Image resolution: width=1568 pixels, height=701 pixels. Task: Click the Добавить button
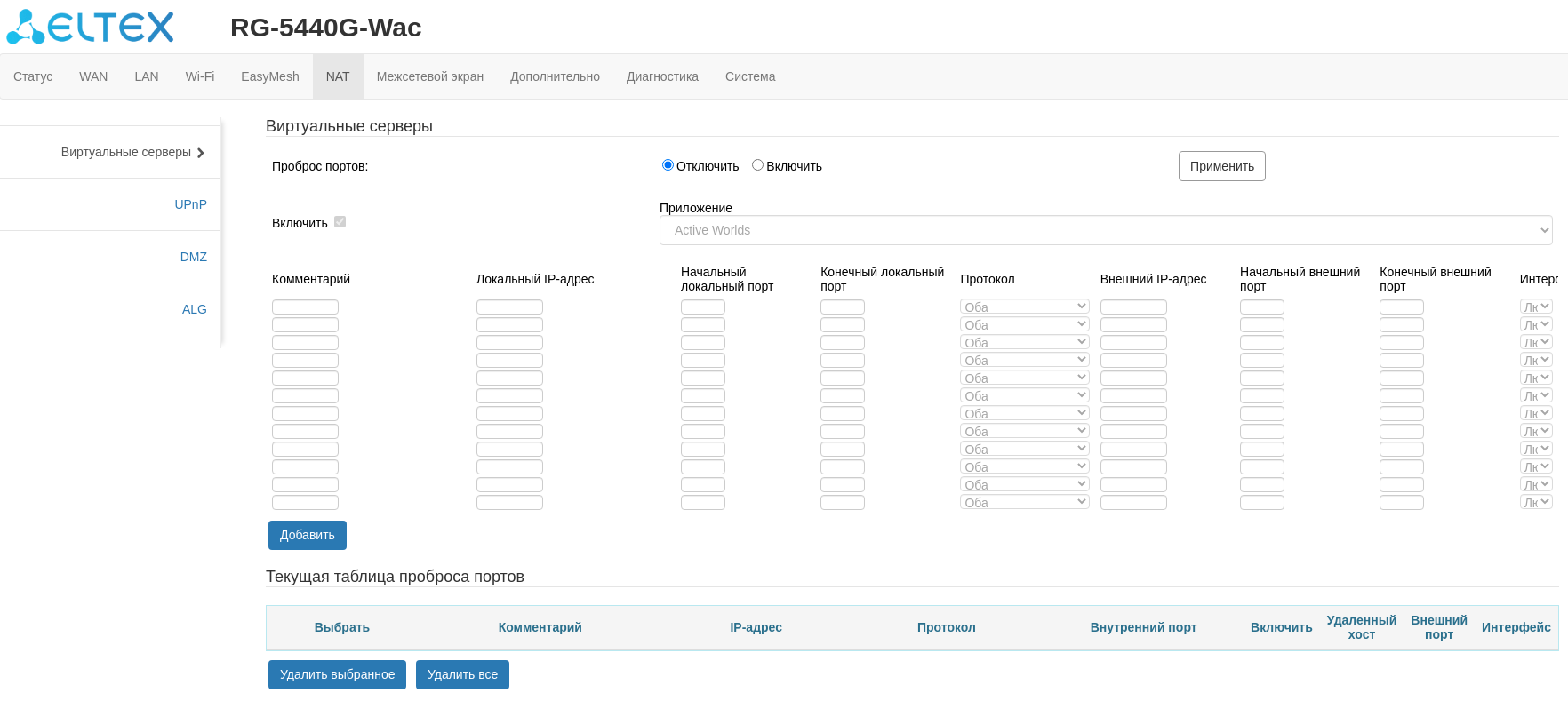[307, 535]
